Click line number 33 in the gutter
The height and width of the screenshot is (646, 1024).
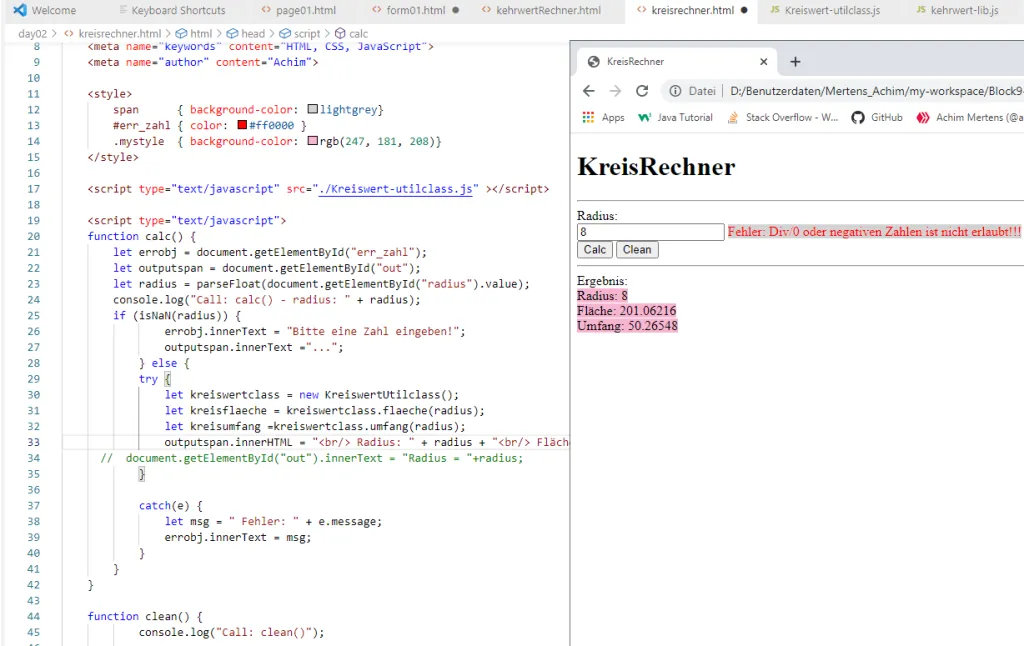(x=33, y=442)
